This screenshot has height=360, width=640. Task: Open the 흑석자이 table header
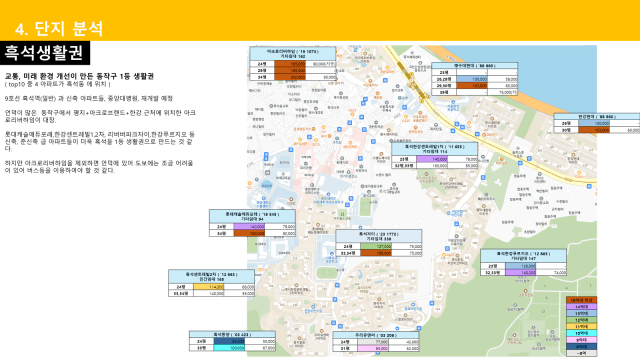[x=378, y=236]
